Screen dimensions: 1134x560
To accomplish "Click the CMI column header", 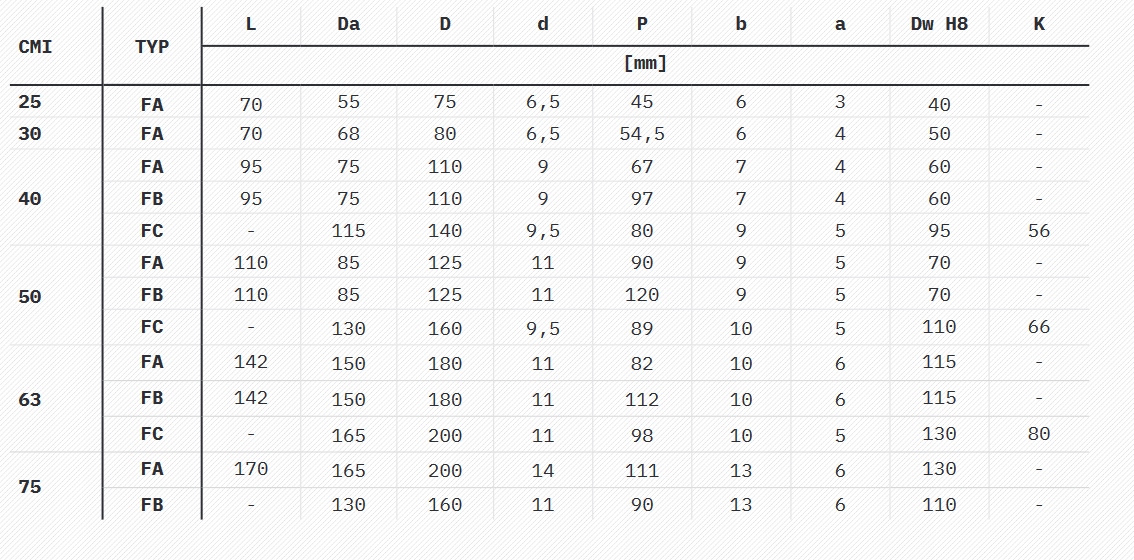I will pos(35,47).
